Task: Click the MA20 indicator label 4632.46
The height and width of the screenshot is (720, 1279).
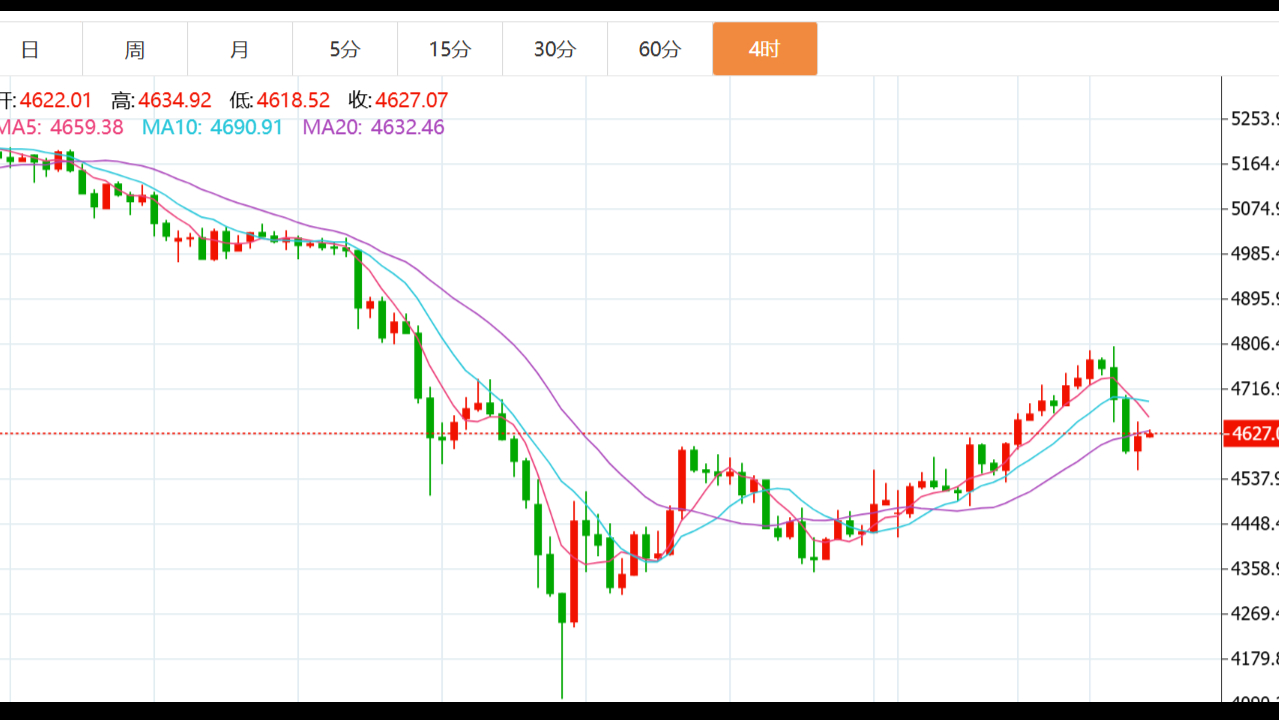Action: [407, 128]
